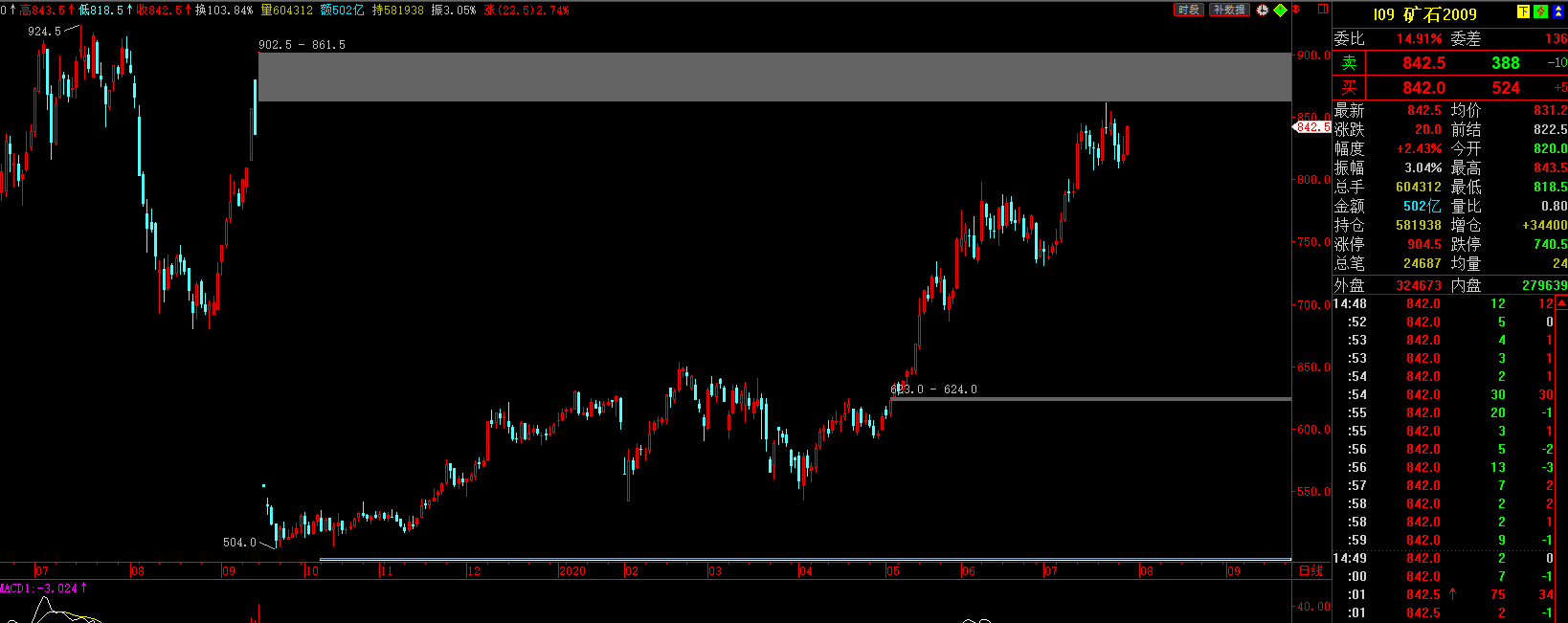This screenshot has height=623, width=1568.
Task: Click the 外盘 value 324673
Action: [1419, 286]
